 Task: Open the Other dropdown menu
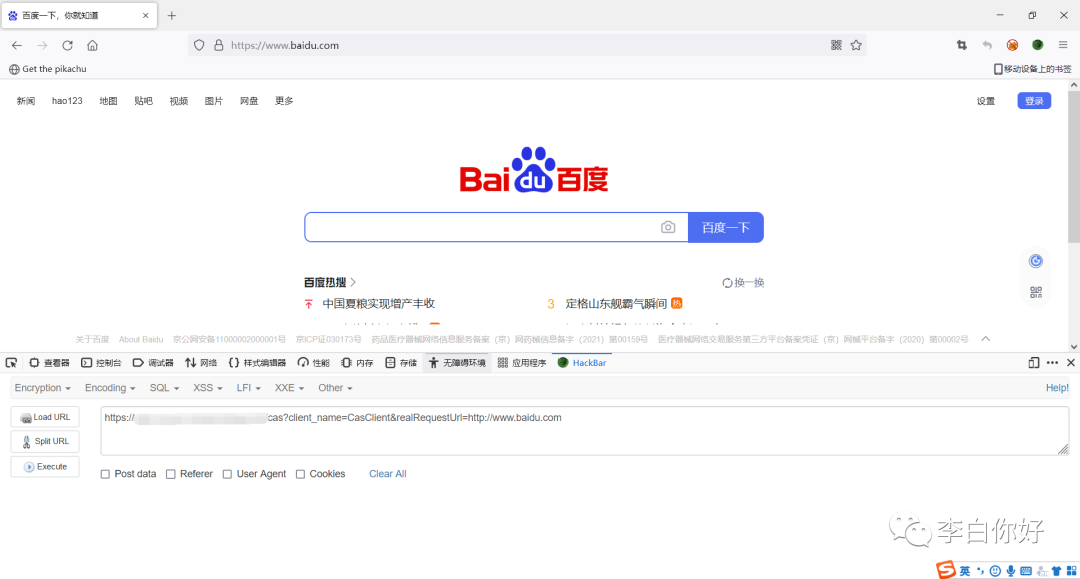click(x=335, y=388)
